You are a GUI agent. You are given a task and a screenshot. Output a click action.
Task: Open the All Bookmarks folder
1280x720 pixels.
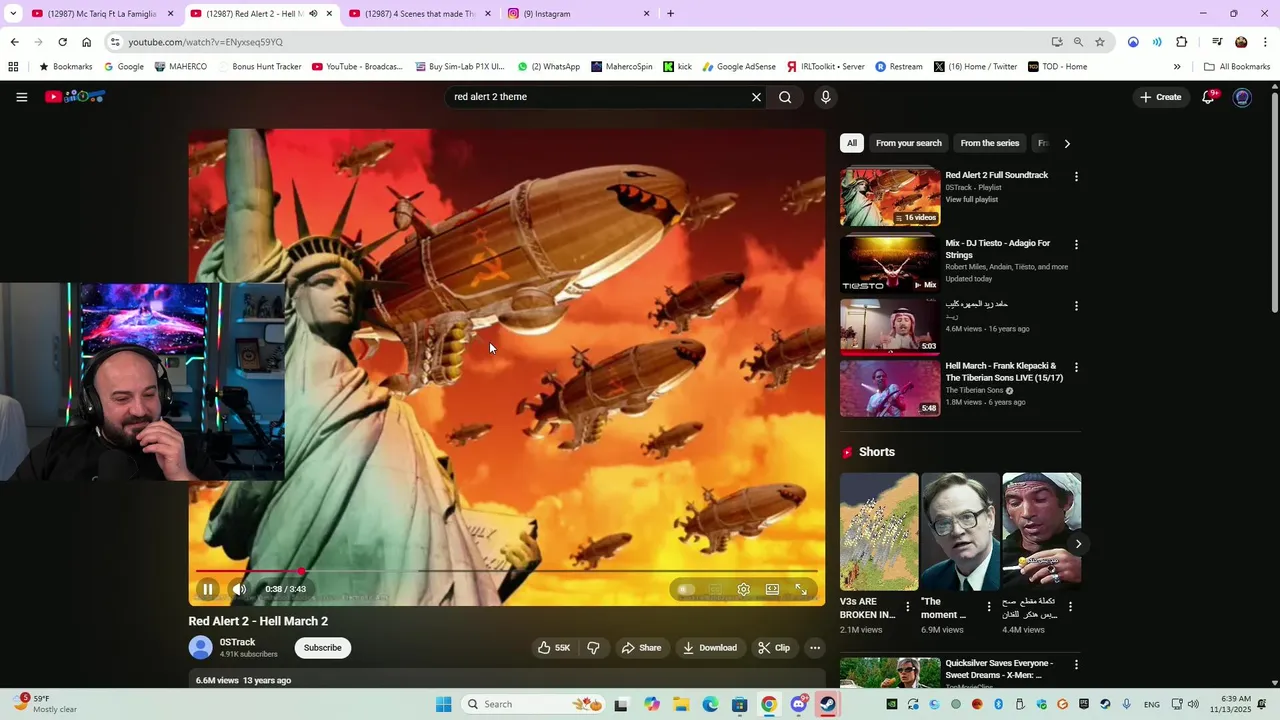coord(1237,67)
